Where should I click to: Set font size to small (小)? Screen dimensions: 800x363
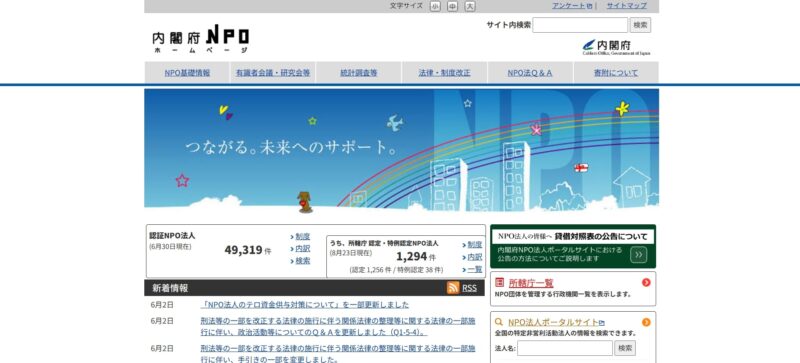[435, 6]
